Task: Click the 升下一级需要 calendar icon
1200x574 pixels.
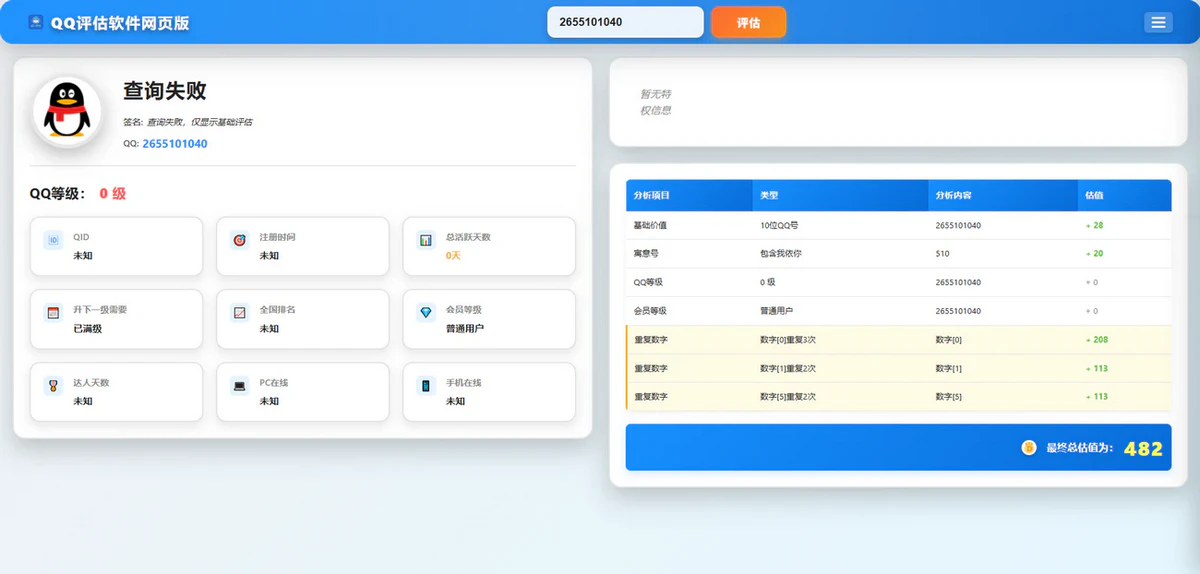Action: [x=53, y=313]
